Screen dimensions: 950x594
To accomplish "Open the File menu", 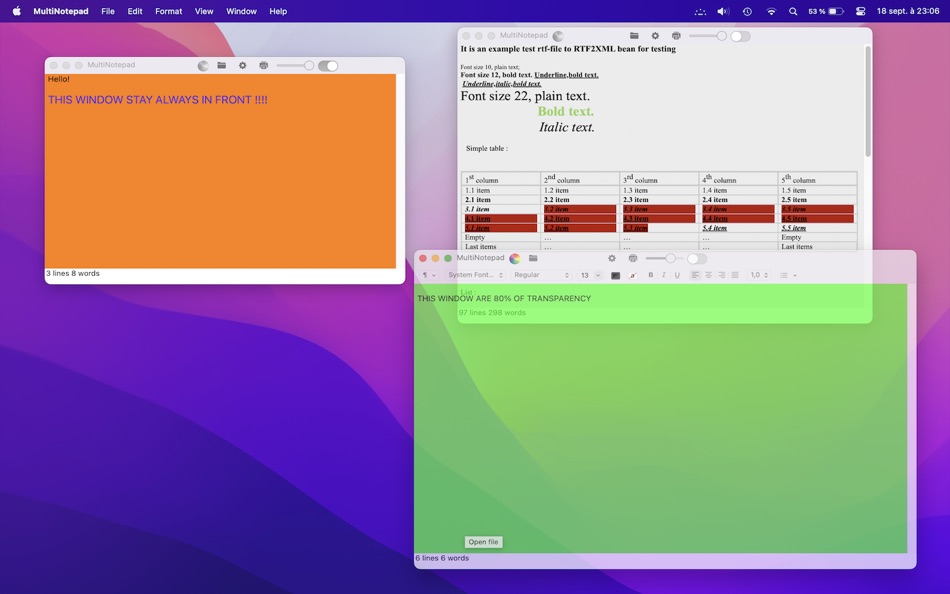I will (108, 12).
